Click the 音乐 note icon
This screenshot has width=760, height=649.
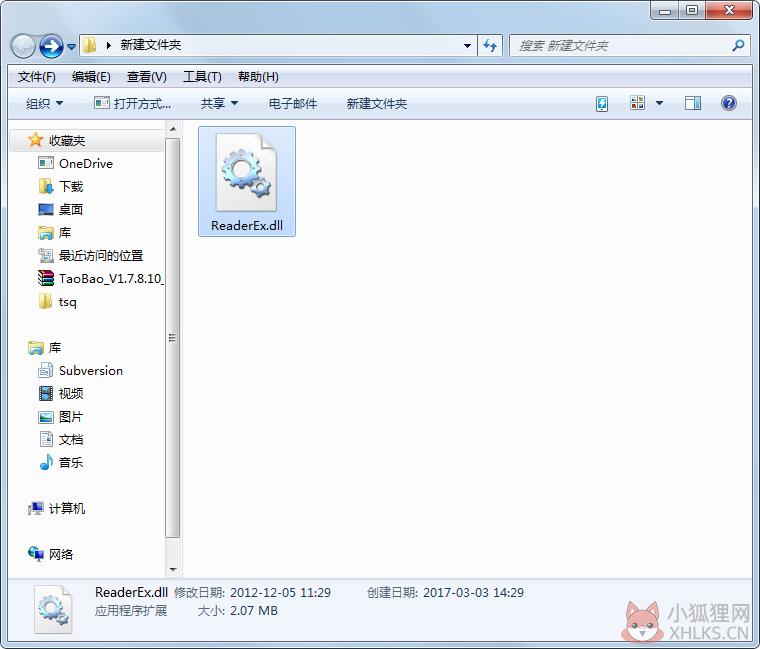point(46,462)
